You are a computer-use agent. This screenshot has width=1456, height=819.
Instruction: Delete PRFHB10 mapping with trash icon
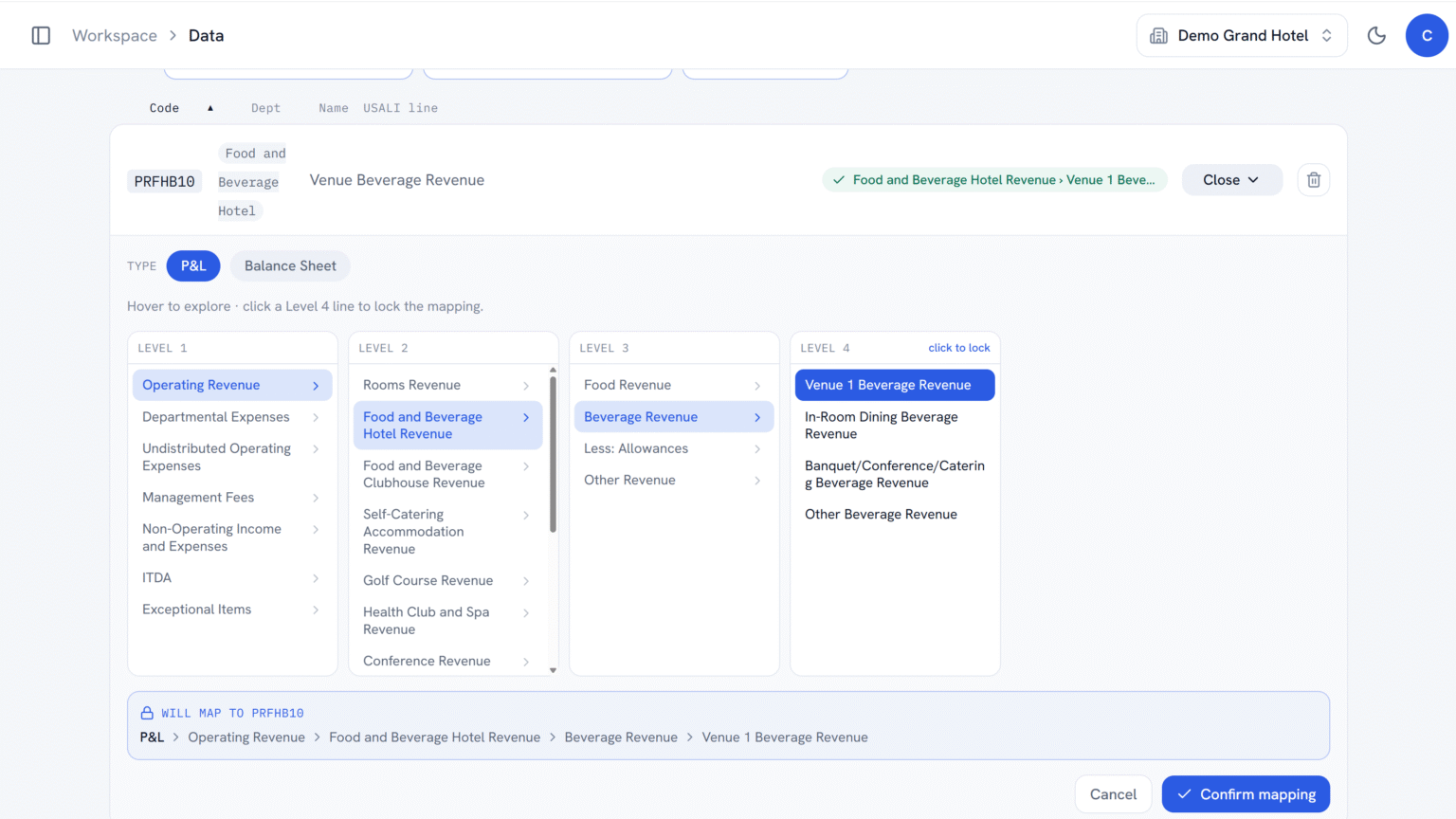coord(1314,180)
